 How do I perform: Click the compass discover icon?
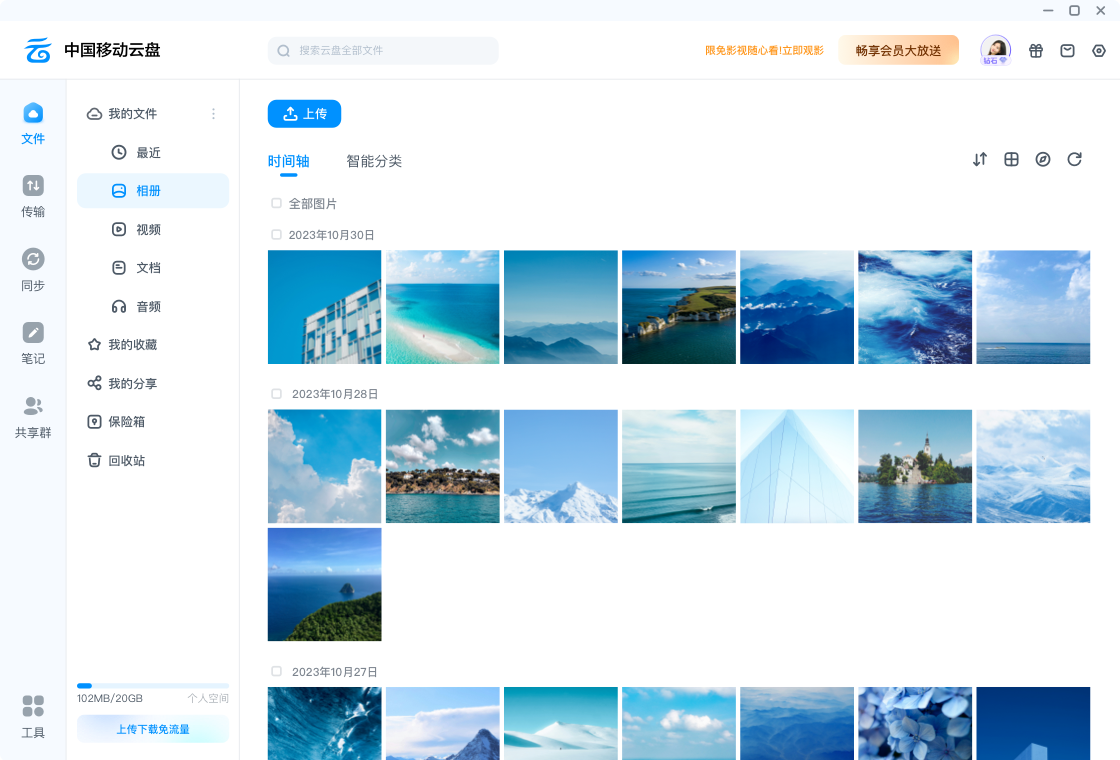coord(1043,160)
